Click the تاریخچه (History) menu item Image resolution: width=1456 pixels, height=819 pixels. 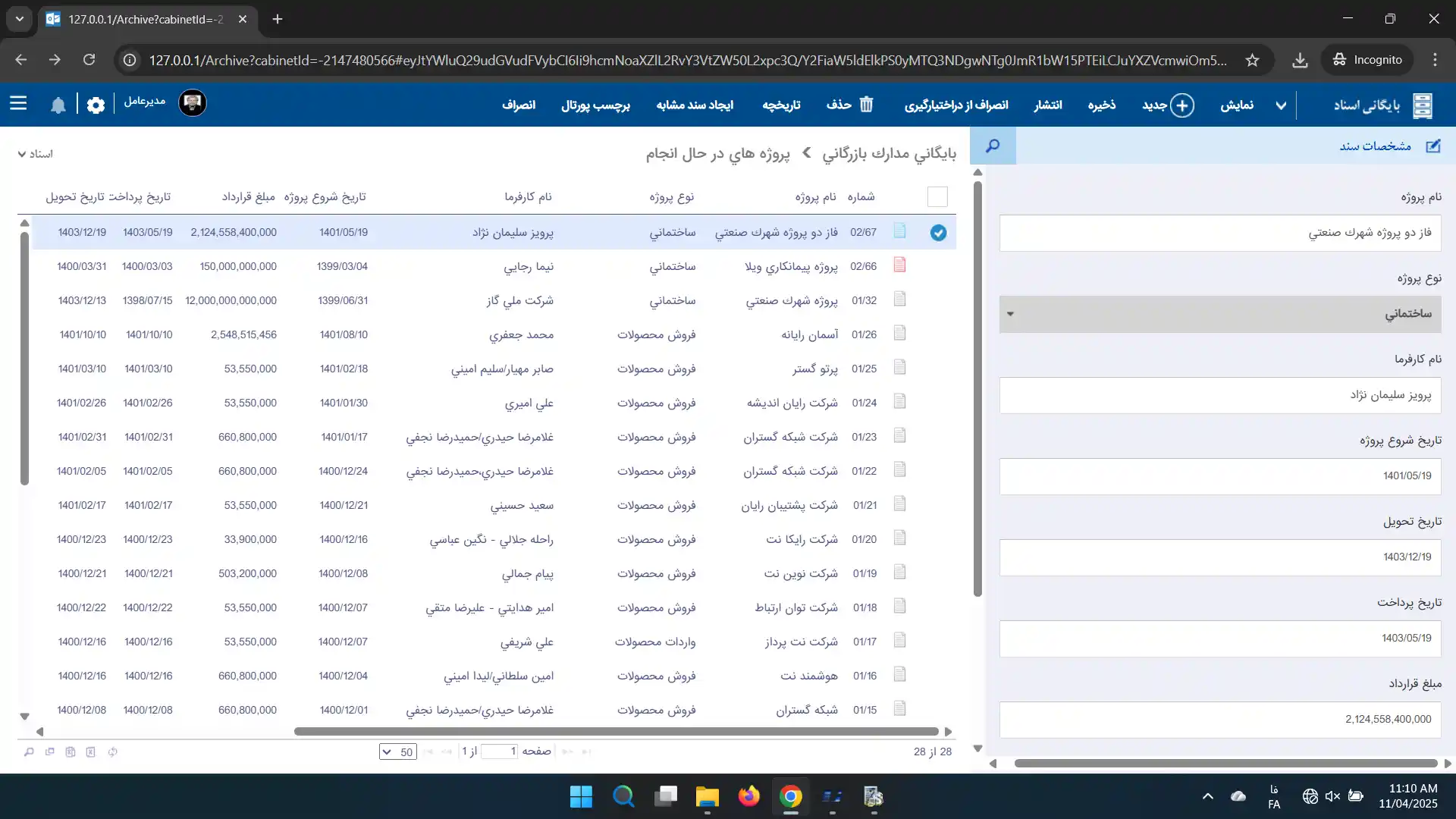point(781,105)
